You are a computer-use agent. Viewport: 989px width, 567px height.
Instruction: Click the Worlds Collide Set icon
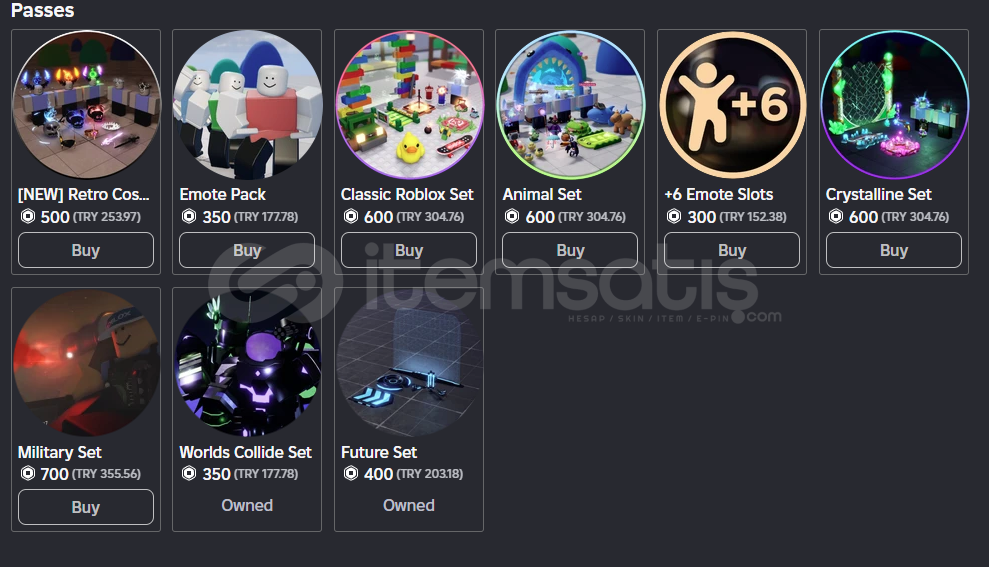(x=247, y=363)
